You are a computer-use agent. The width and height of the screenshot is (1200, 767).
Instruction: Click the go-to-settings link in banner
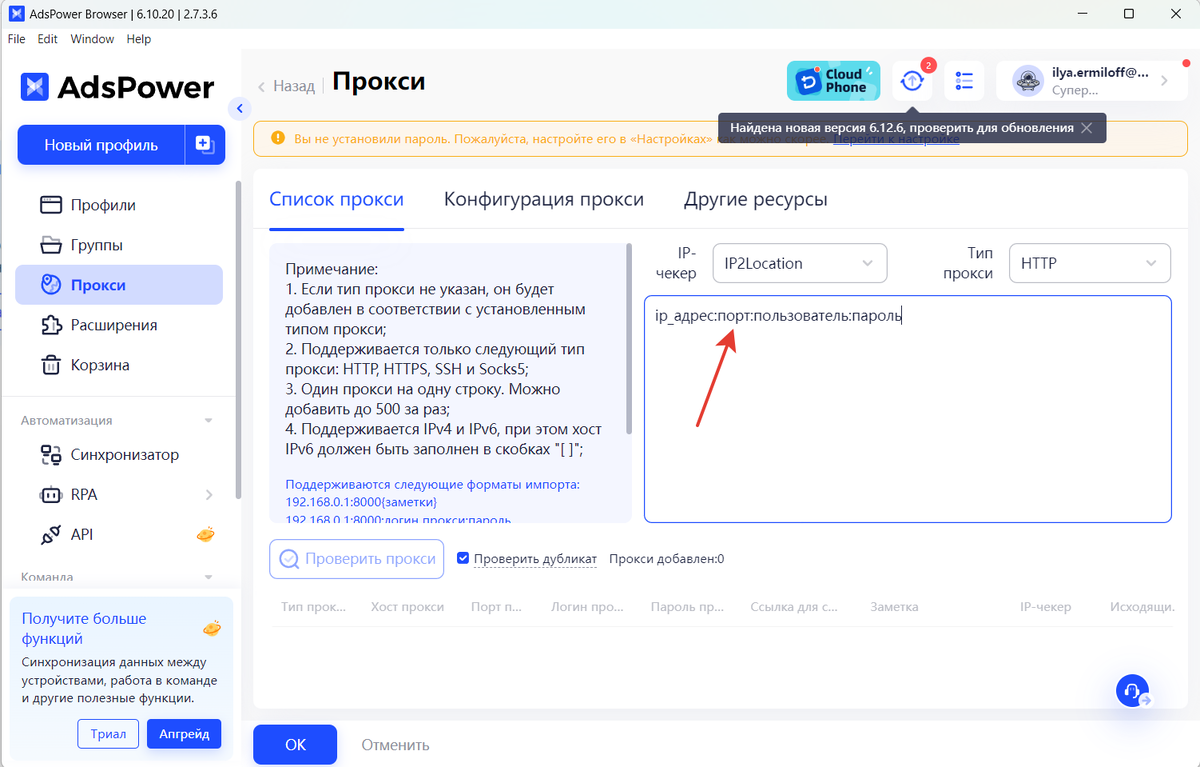(896, 139)
